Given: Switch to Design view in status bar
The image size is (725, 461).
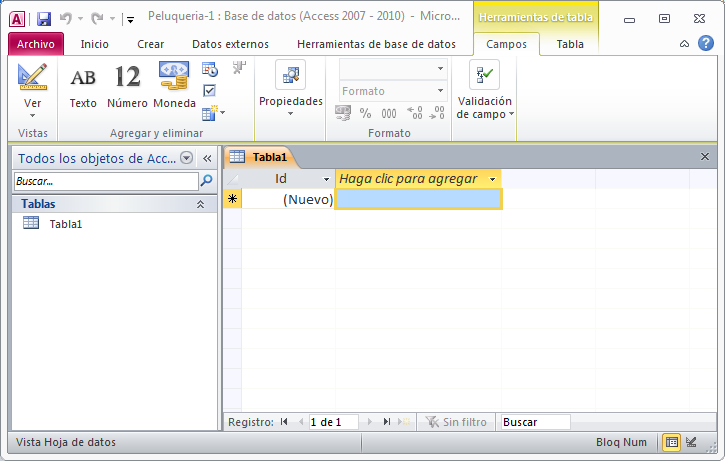Looking at the screenshot, I should pos(691,442).
